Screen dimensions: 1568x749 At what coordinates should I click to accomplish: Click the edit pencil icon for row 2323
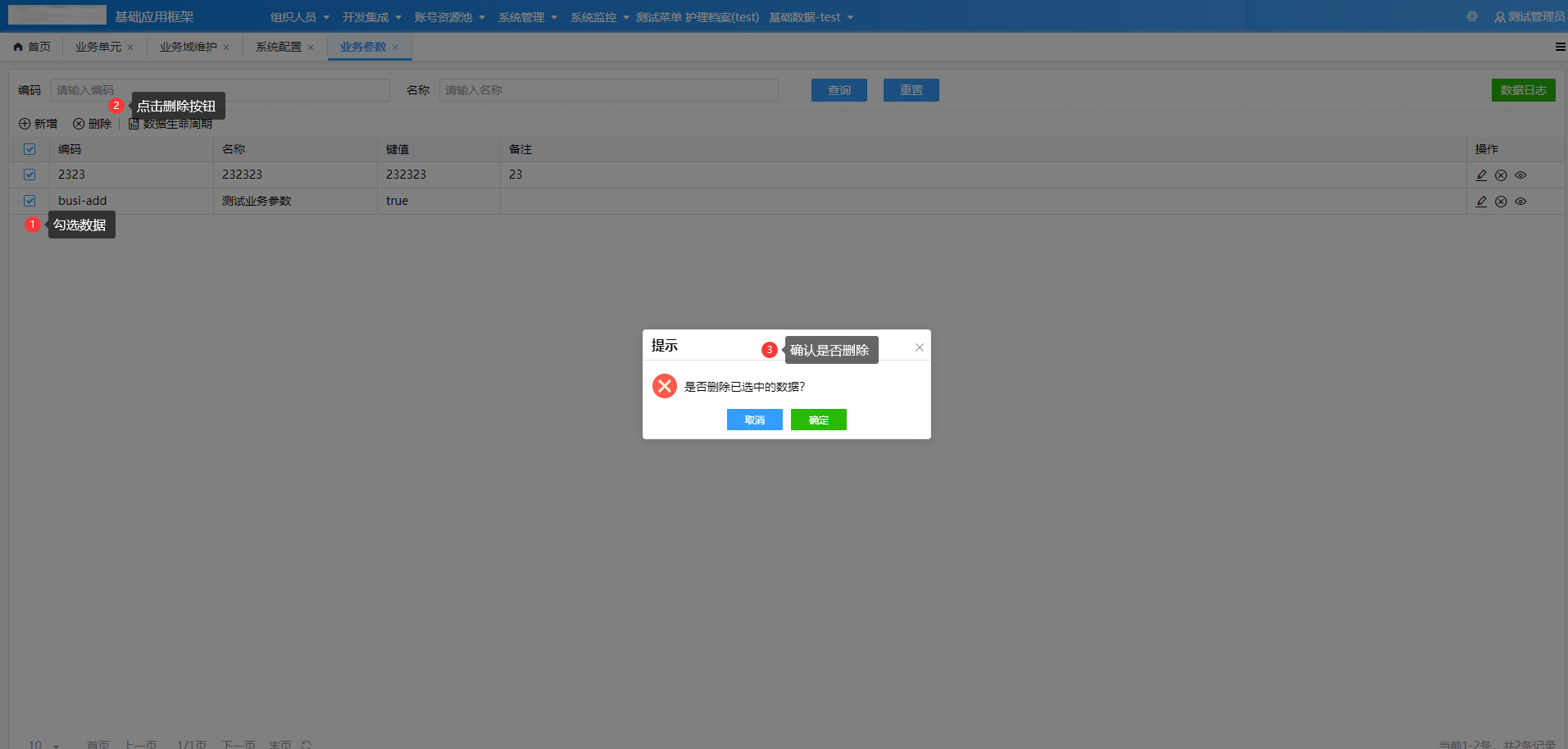click(1481, 175)
